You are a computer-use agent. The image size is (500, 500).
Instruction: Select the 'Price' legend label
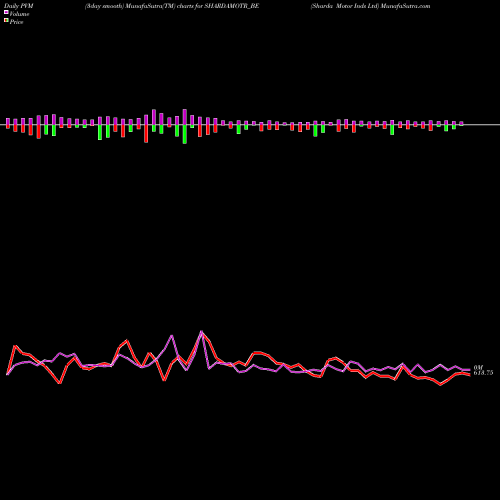16,22
